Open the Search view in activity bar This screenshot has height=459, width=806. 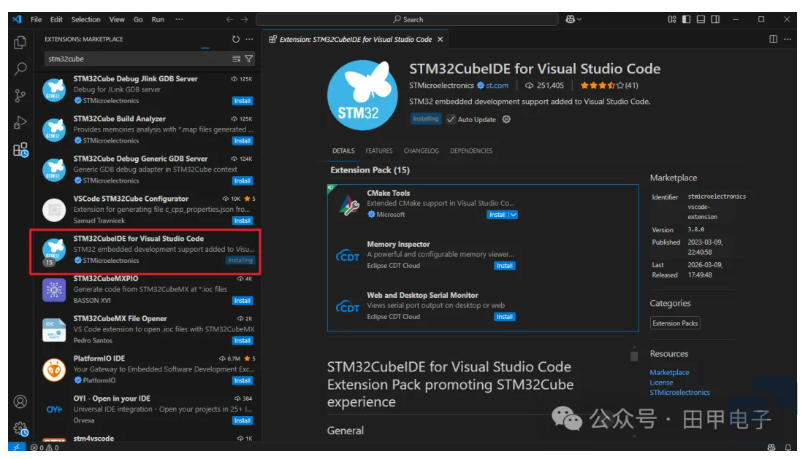pyautogui.click(x=20, y=68)
